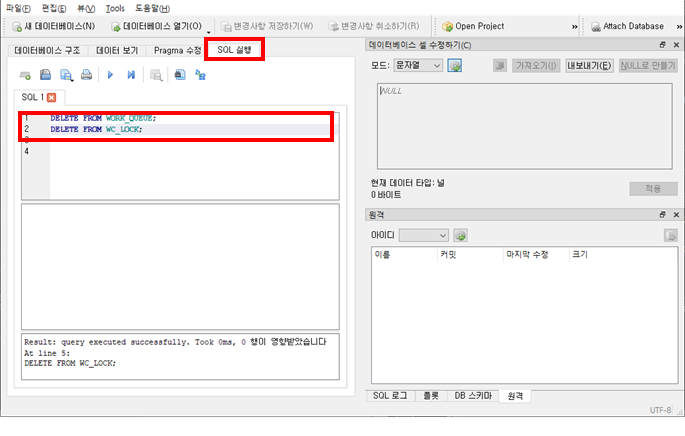Open the 편집(E) menu
The image size is (685, 436).
point(54,8)
